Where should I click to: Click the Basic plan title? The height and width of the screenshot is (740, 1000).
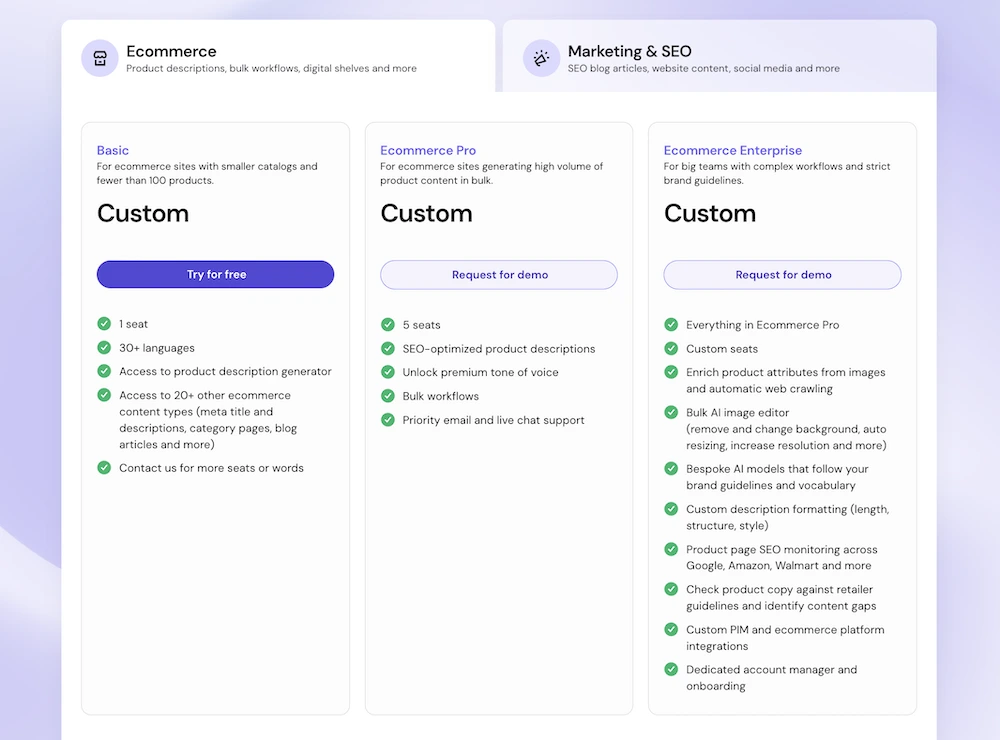coord(113,151)
